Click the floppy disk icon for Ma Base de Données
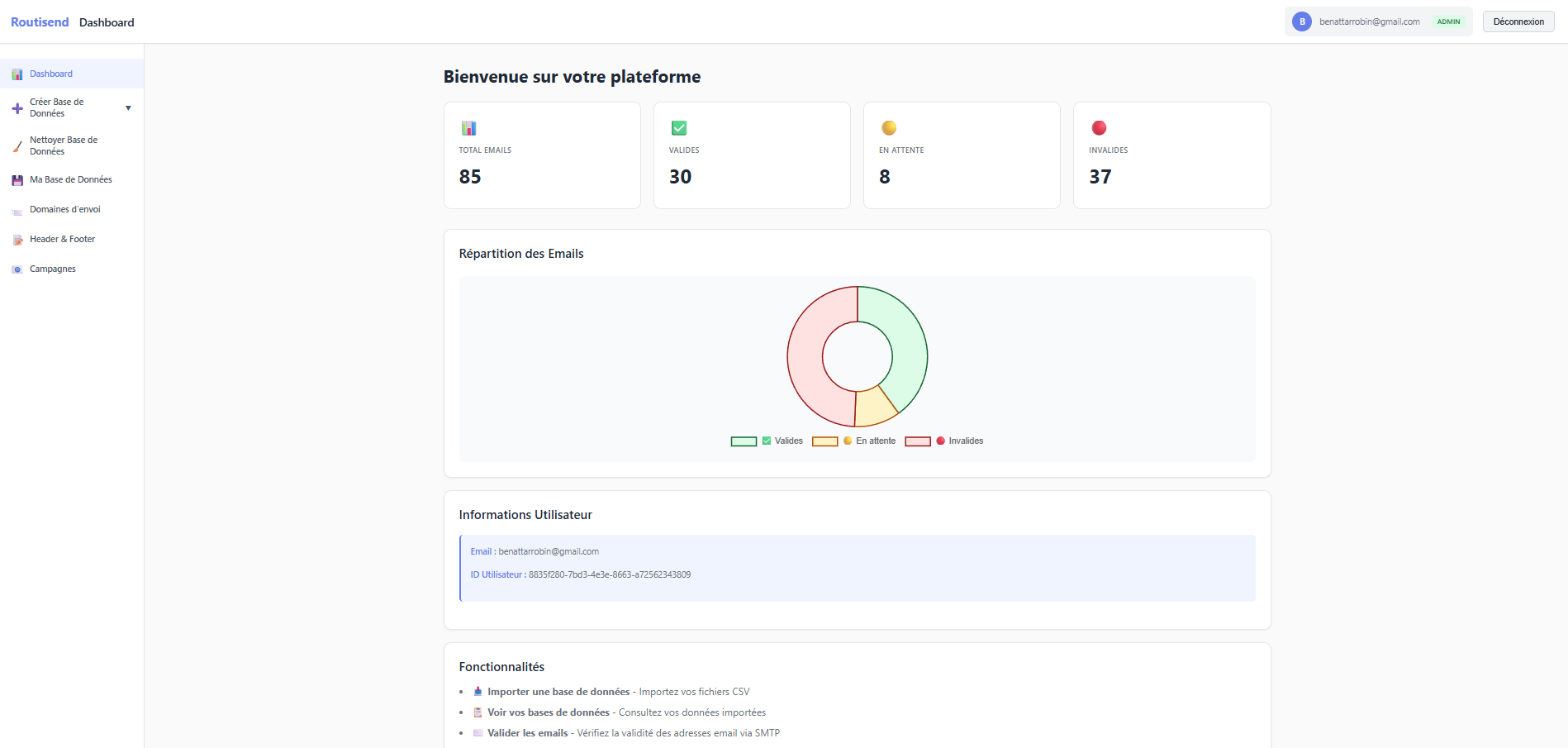This screenshot has width=1568, height=748. (x=17, y=179)
